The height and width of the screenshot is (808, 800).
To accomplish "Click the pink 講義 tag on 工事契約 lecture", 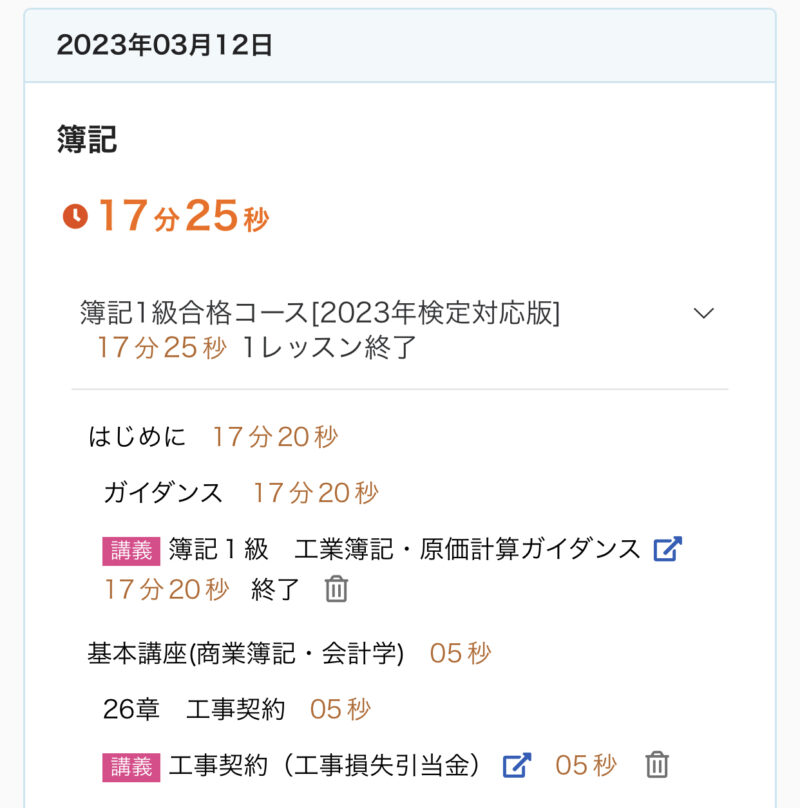I will 131,767.
